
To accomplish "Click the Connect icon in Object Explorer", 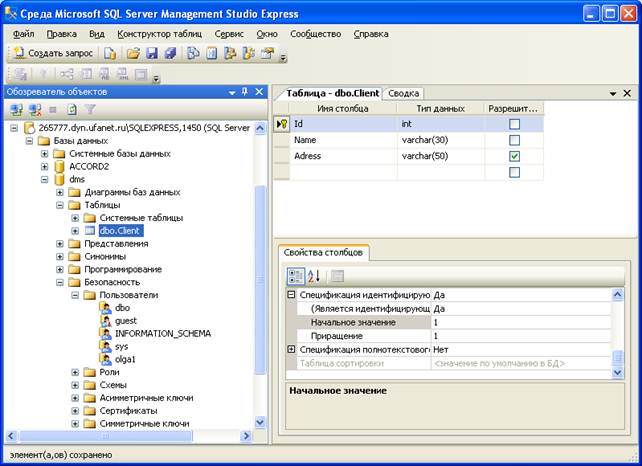I will click(x=16, y=109).
